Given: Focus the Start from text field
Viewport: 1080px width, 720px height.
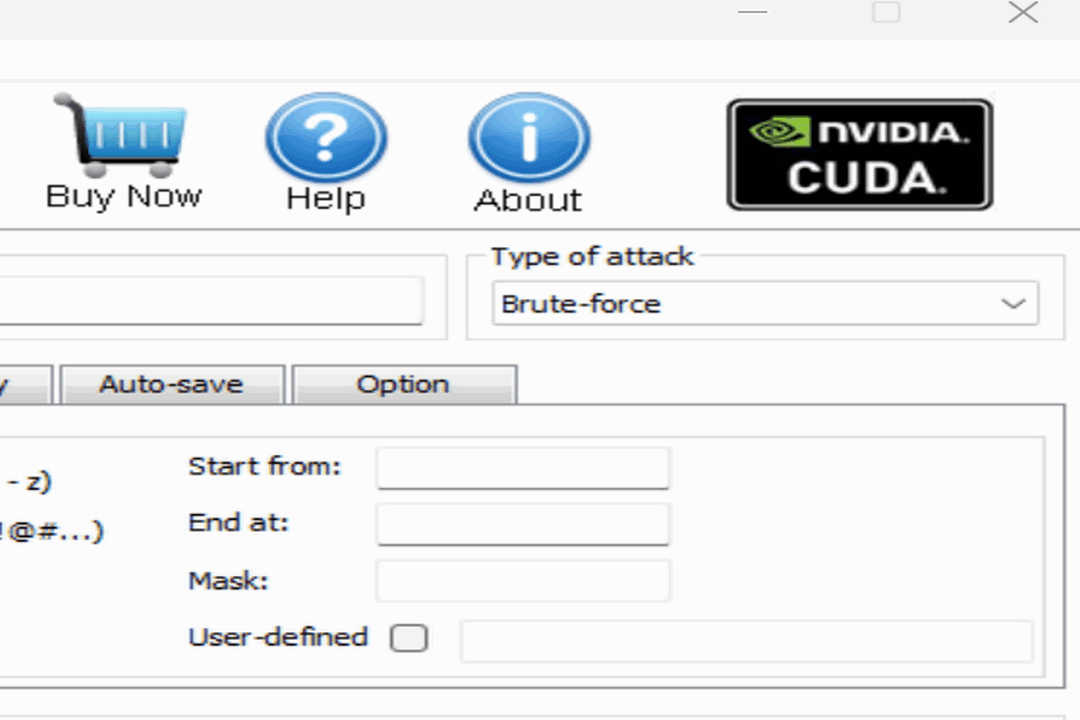Looking at the screenshot, I should point(522,468).
